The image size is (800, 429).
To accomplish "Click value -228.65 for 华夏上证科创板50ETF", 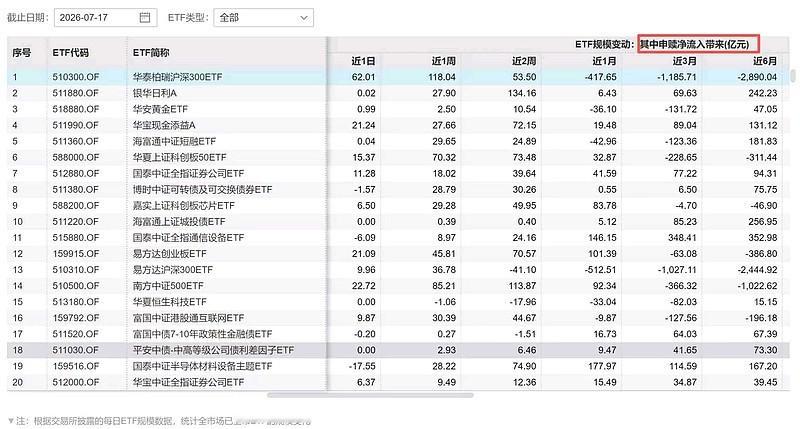I will coord(681,158).
